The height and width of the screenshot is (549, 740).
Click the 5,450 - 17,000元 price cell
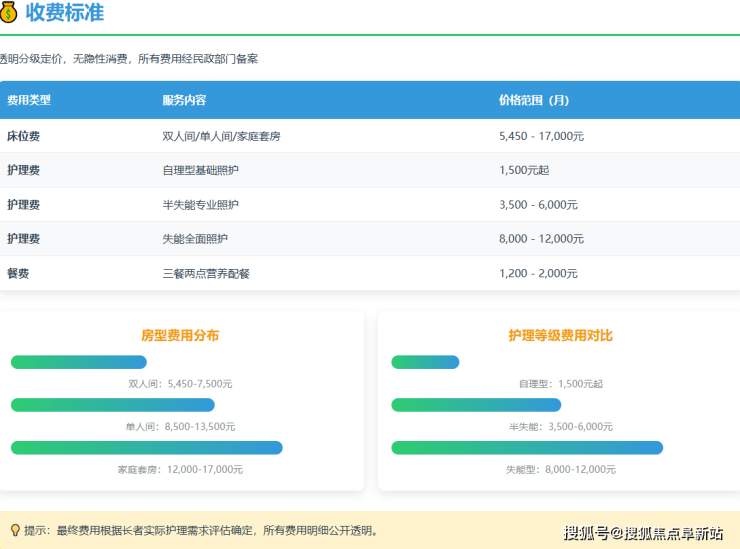click(x=541, y=136)
